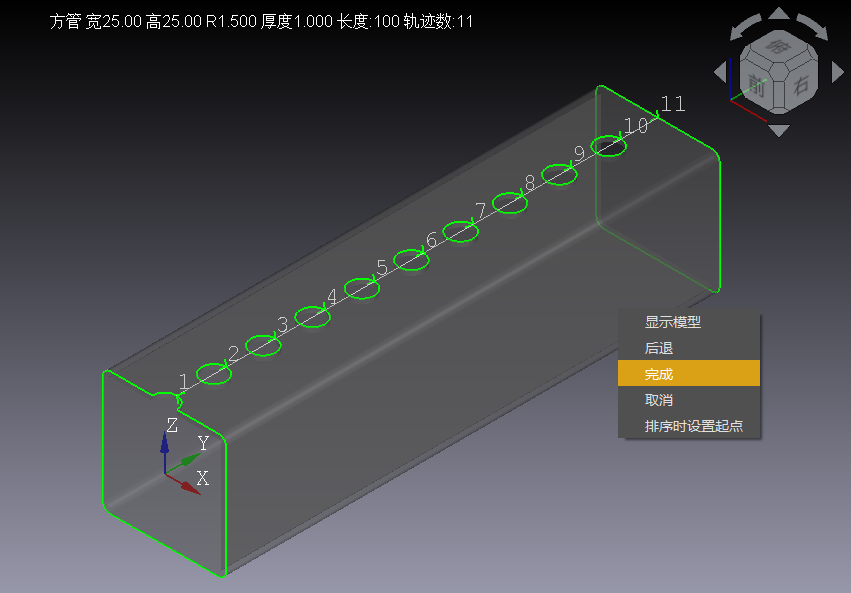Image resolution: width=851 pixels, height=593 pixels.
Task: Click the left arrow beside the navigation cube
Action: (x=720, y=72)
